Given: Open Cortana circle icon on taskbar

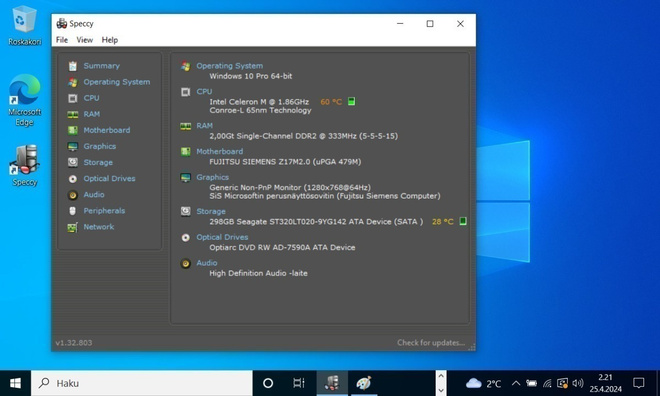Looking at the screenshot, I should (x=268, y=383).
